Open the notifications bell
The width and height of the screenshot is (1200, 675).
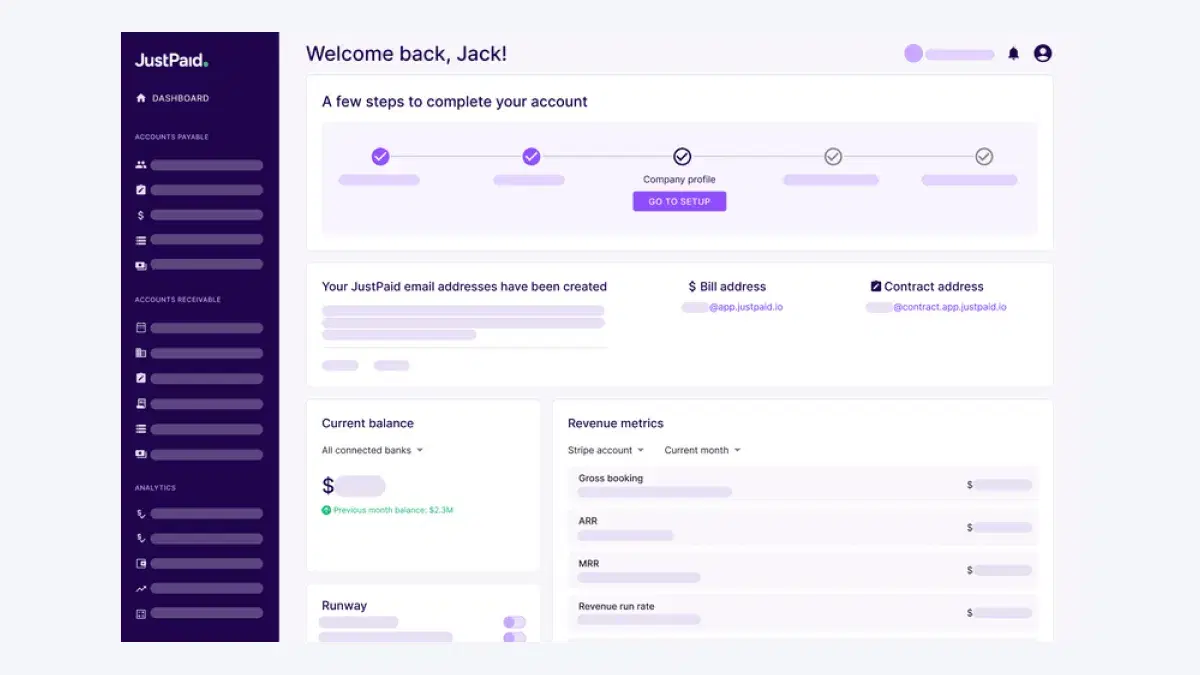click(x=1013, y=54)
